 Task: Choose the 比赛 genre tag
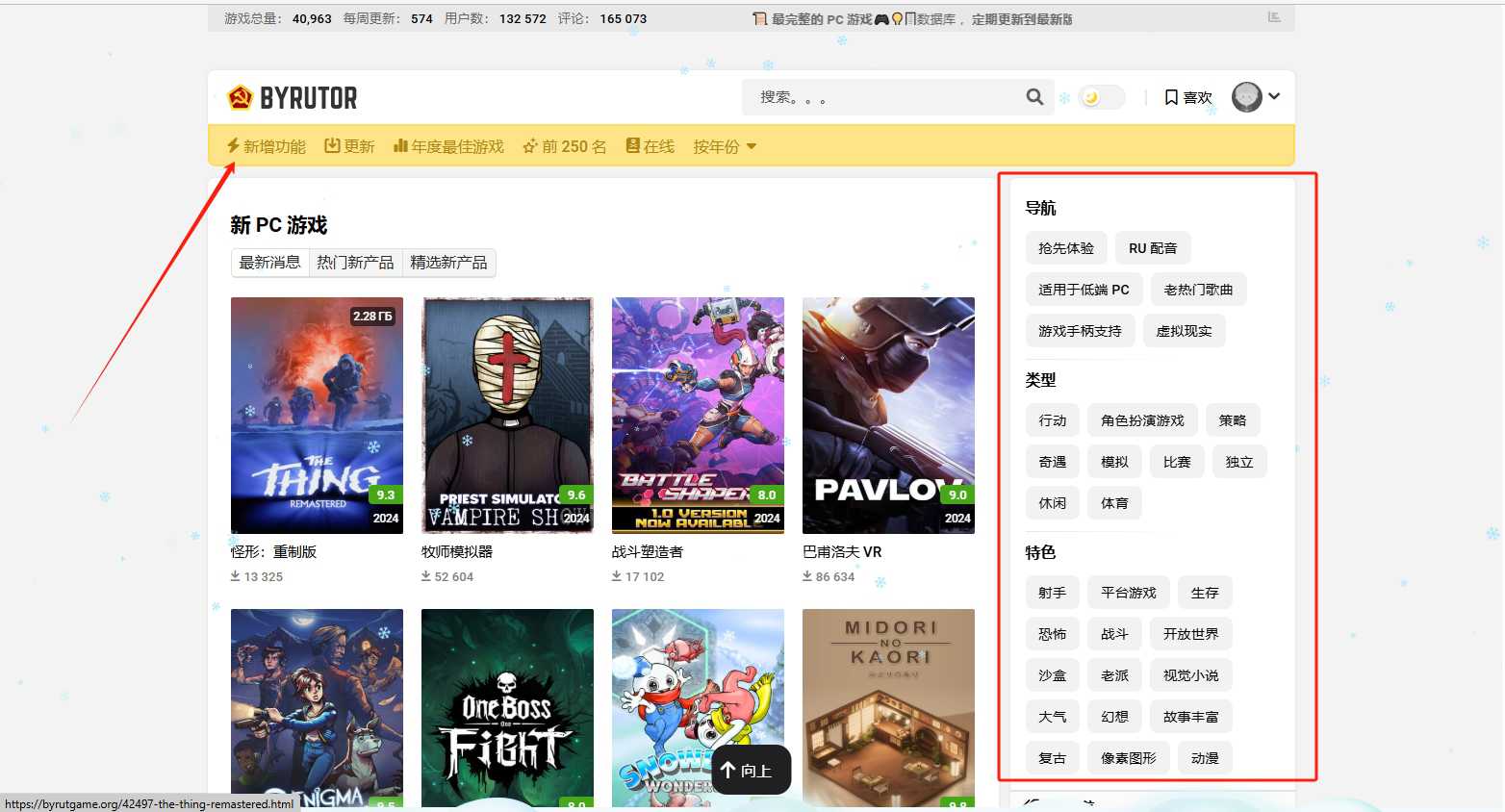point(1177,462)
